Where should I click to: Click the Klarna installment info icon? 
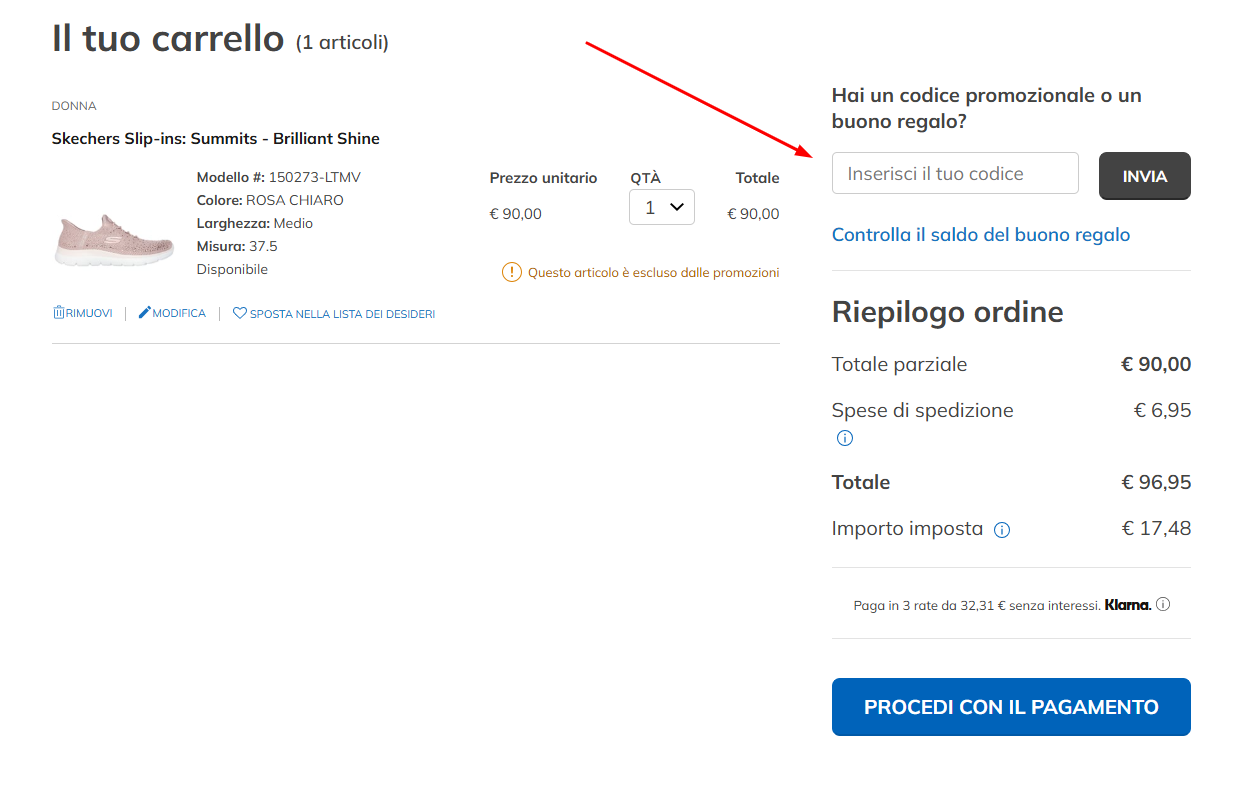click(1164, 604)
